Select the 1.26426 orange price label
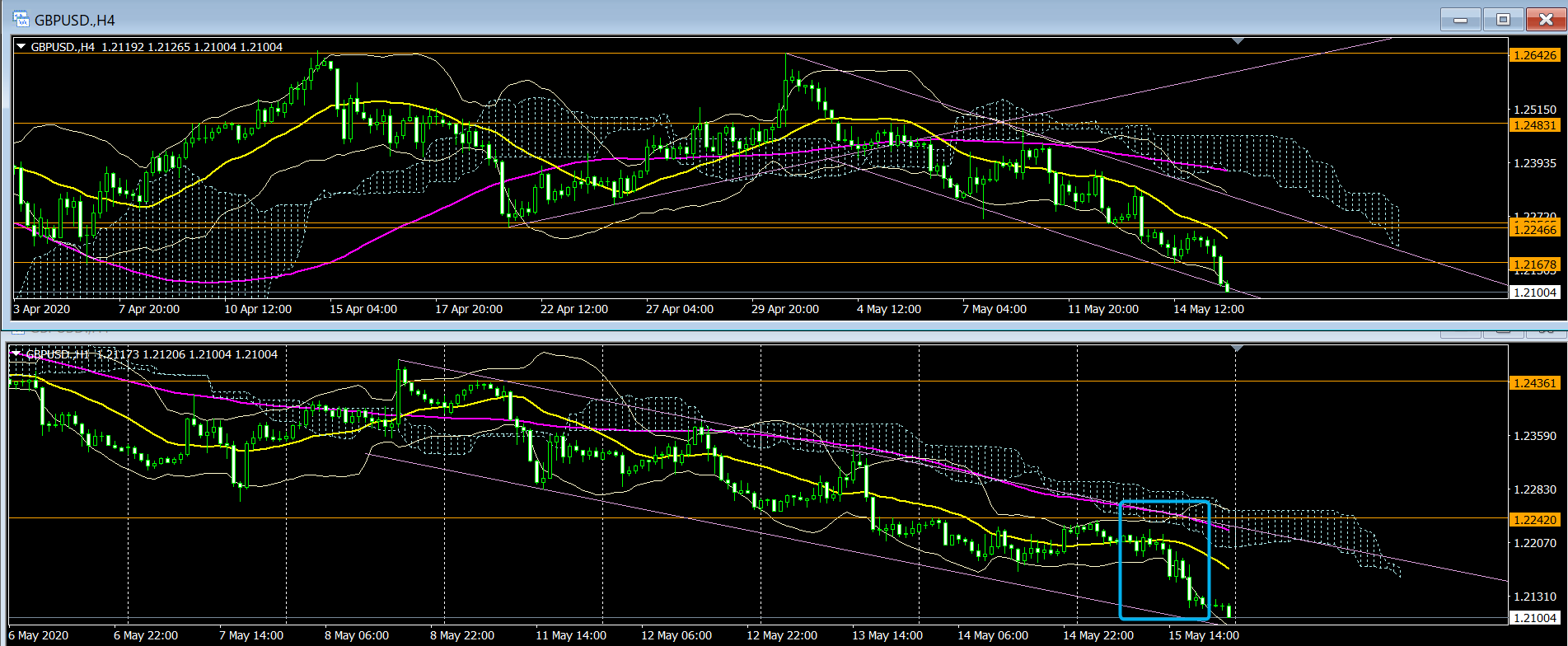 (1535, 55)
